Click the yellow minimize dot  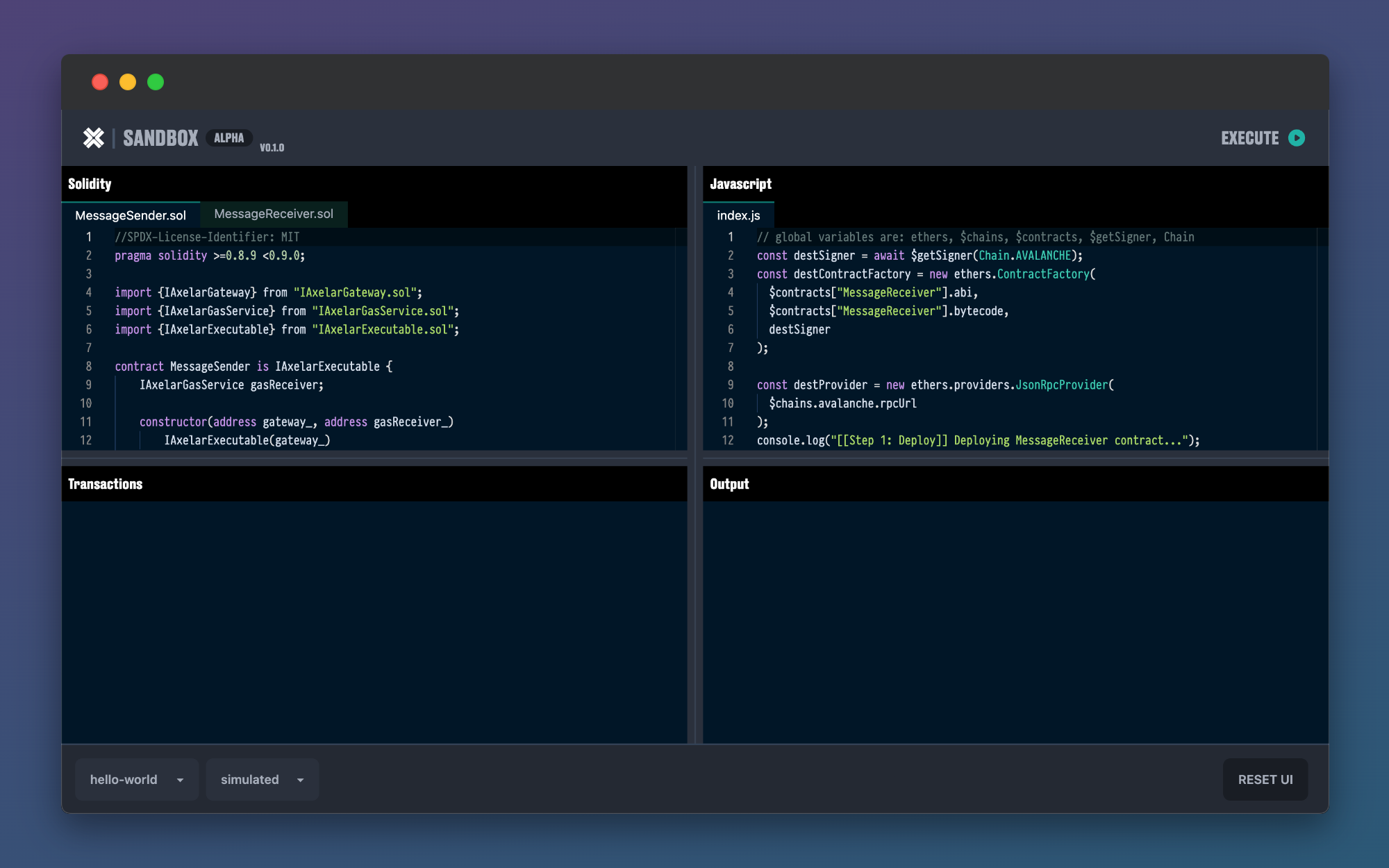(x=128, y=82)
